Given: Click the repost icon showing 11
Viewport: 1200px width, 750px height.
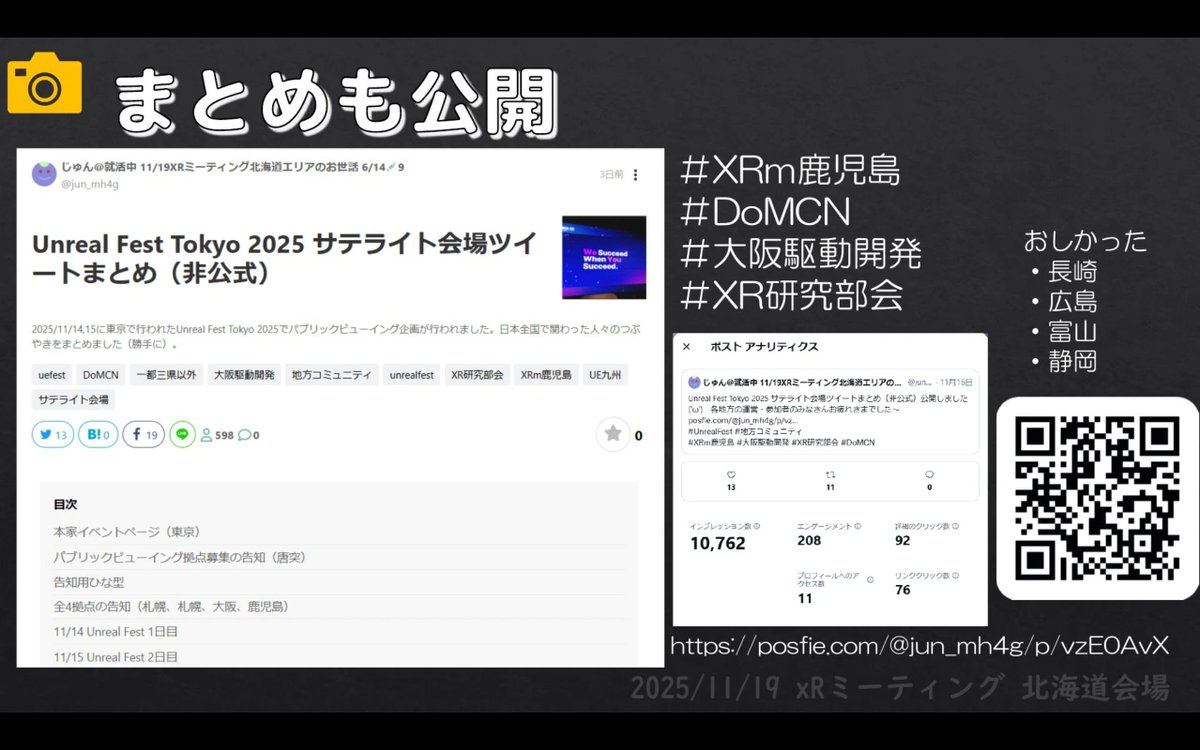Looking at the screenshot, I should [x=830, y=475].
